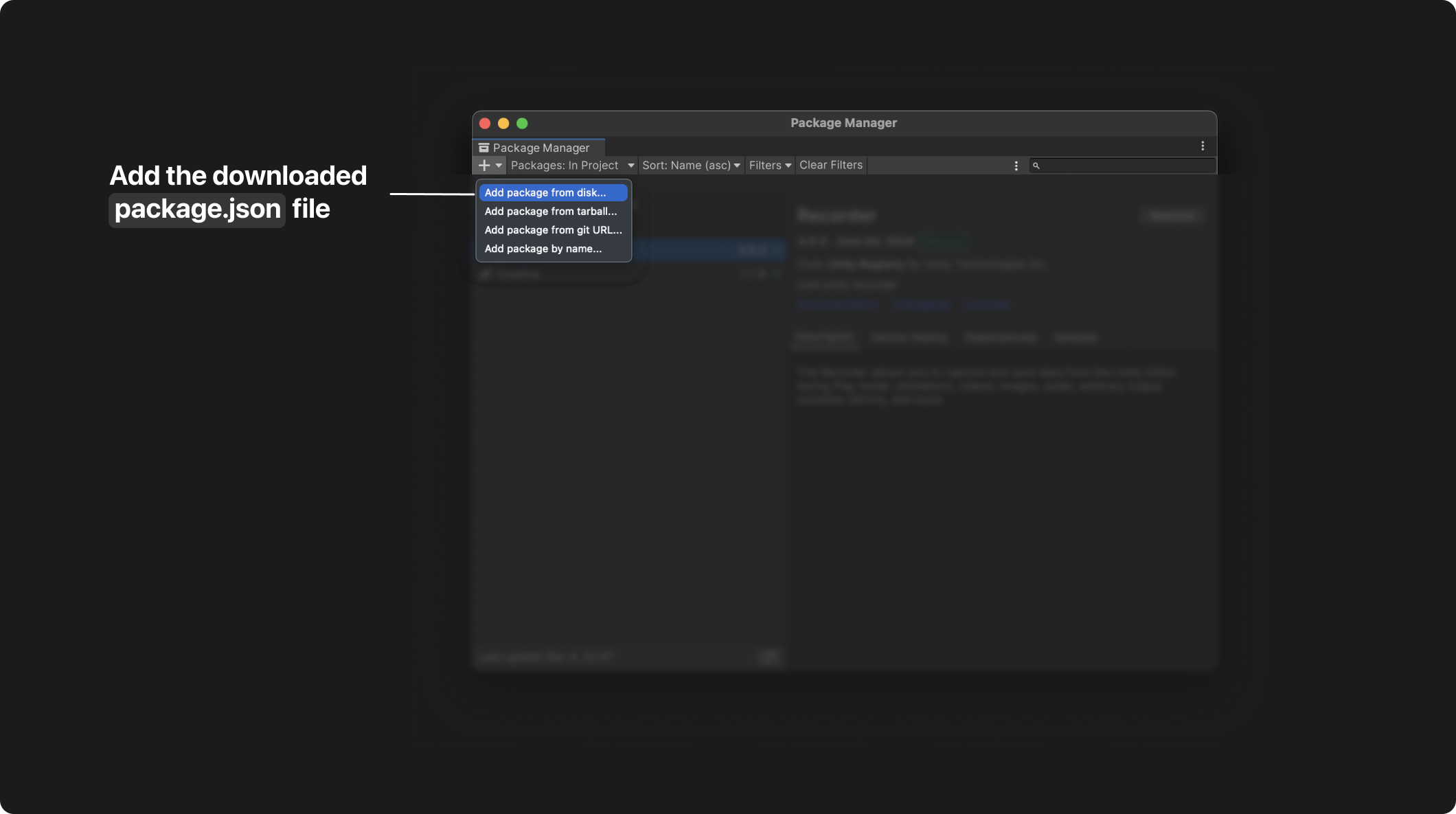1456x814 pixels.
Task: Open the toolbar kebab menu beside search
Action: (1016, 166)
